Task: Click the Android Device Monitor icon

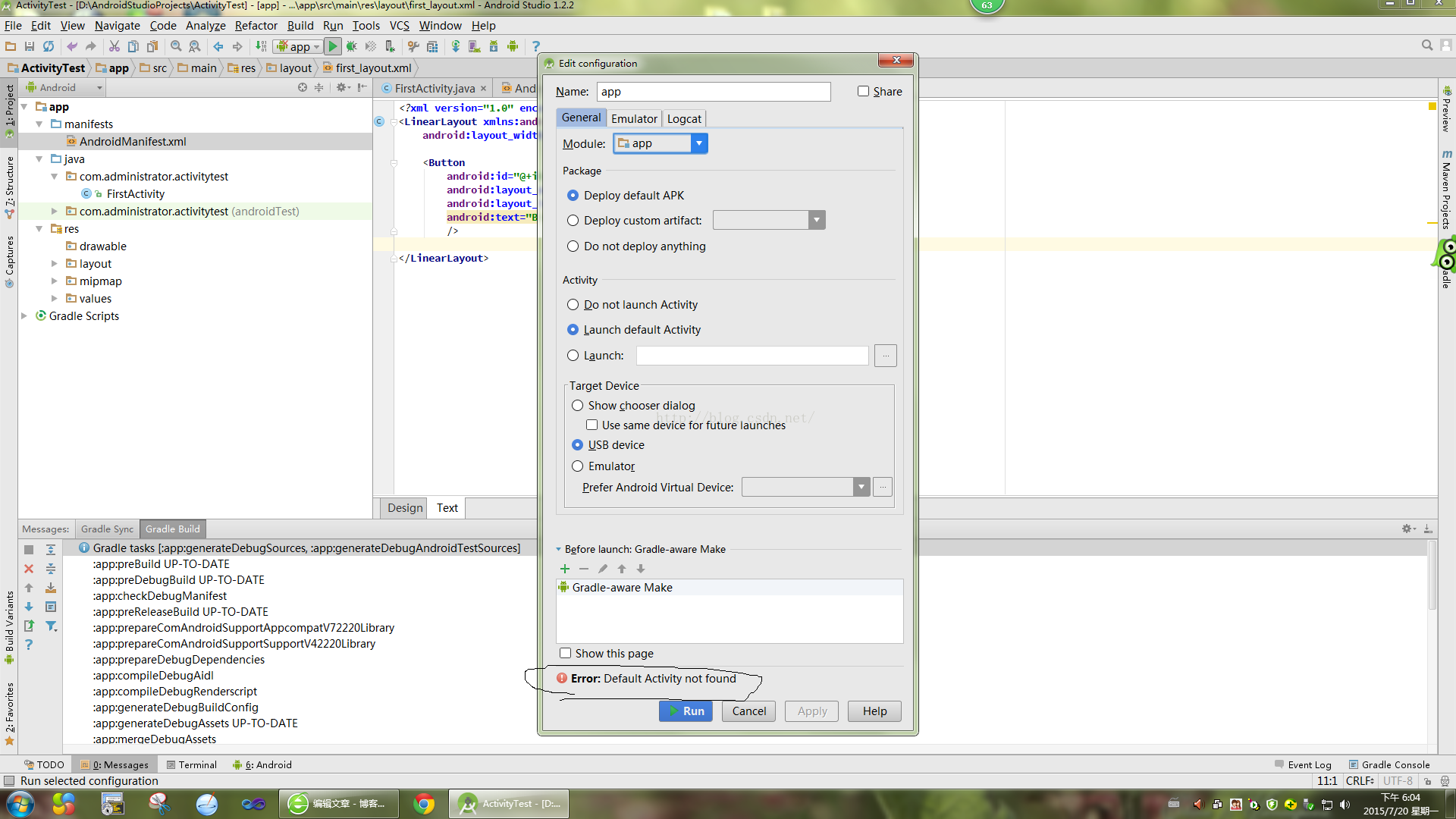Action: [513, 46]
